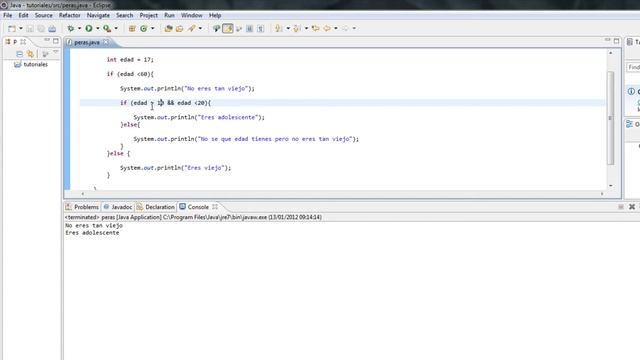Open the Help menu

click(215, 15)
